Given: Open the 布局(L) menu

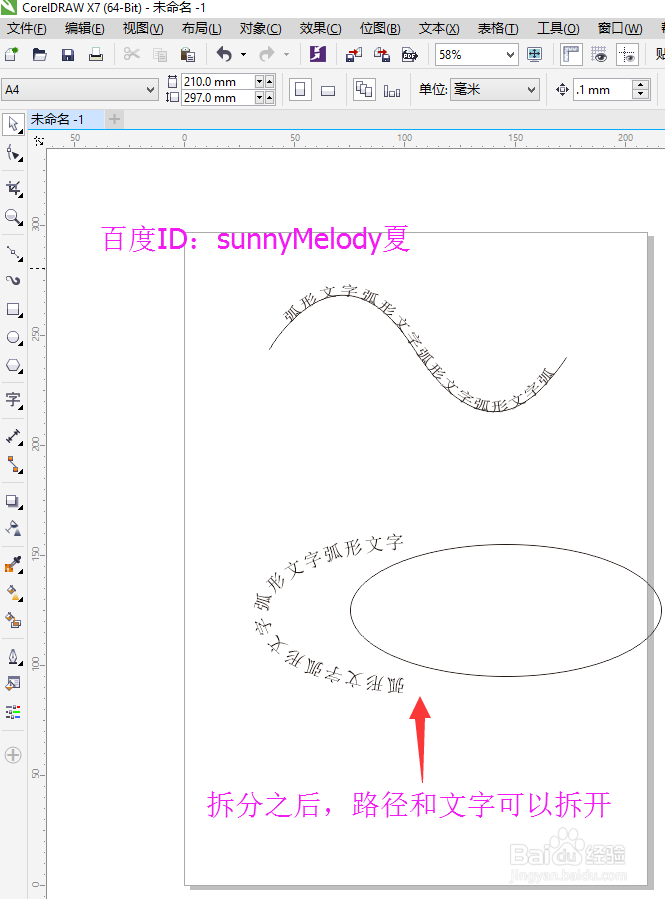Looking at the screenshot, I should click(x=201, y=28).
